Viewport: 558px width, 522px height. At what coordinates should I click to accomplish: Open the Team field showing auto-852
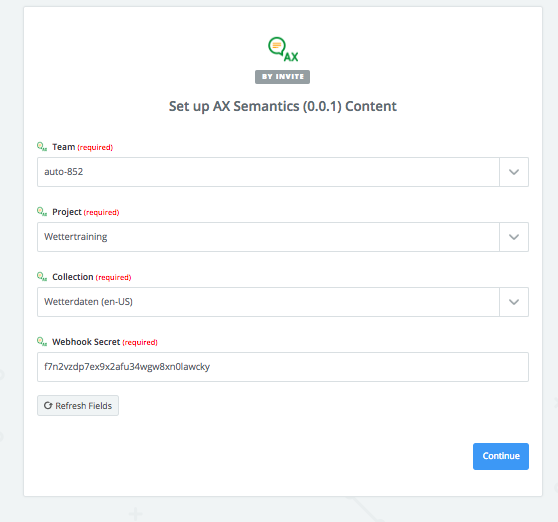pos(268,172)
